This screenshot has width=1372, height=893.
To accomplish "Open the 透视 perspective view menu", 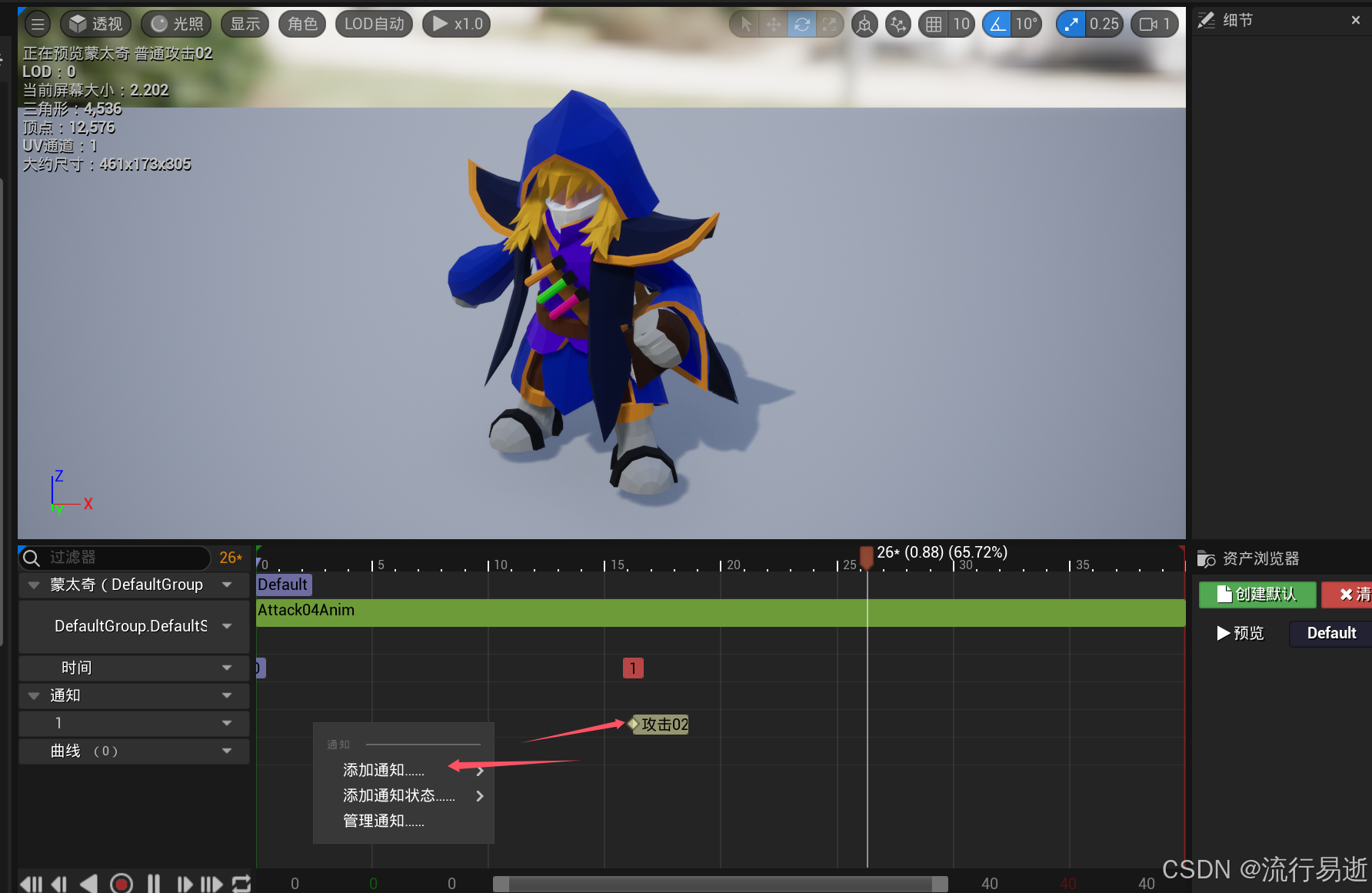I will (x=96, y=24).
